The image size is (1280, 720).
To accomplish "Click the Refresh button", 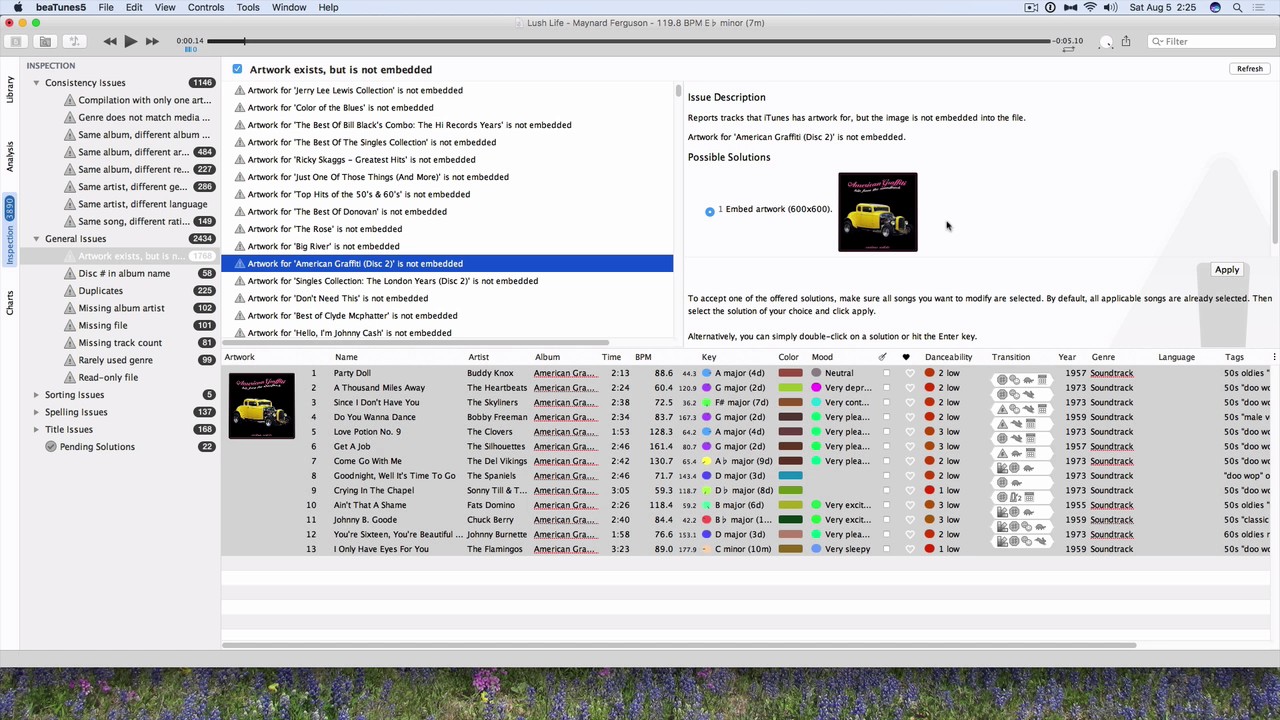I will [1250, 68].
